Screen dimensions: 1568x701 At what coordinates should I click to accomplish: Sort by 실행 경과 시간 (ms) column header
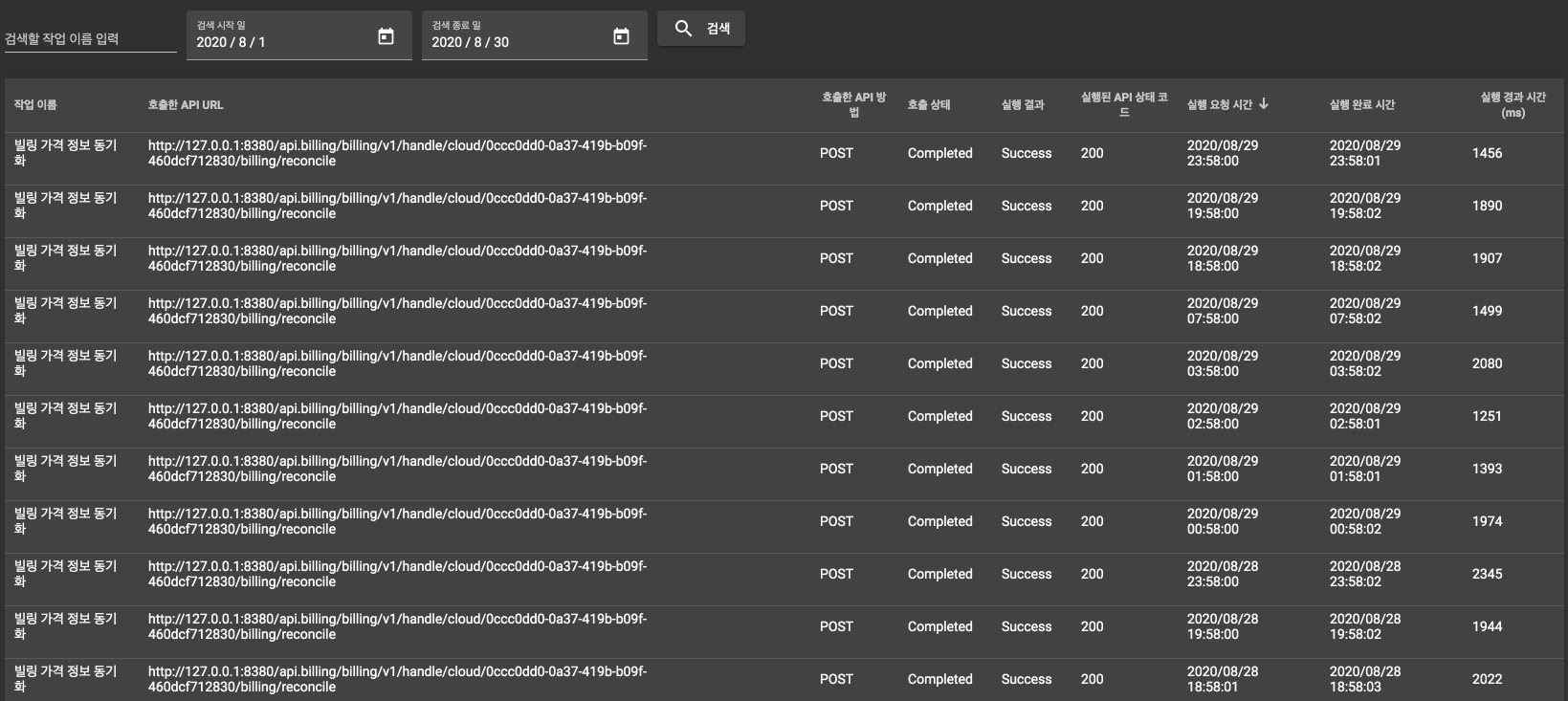(x=1513, y=105)
